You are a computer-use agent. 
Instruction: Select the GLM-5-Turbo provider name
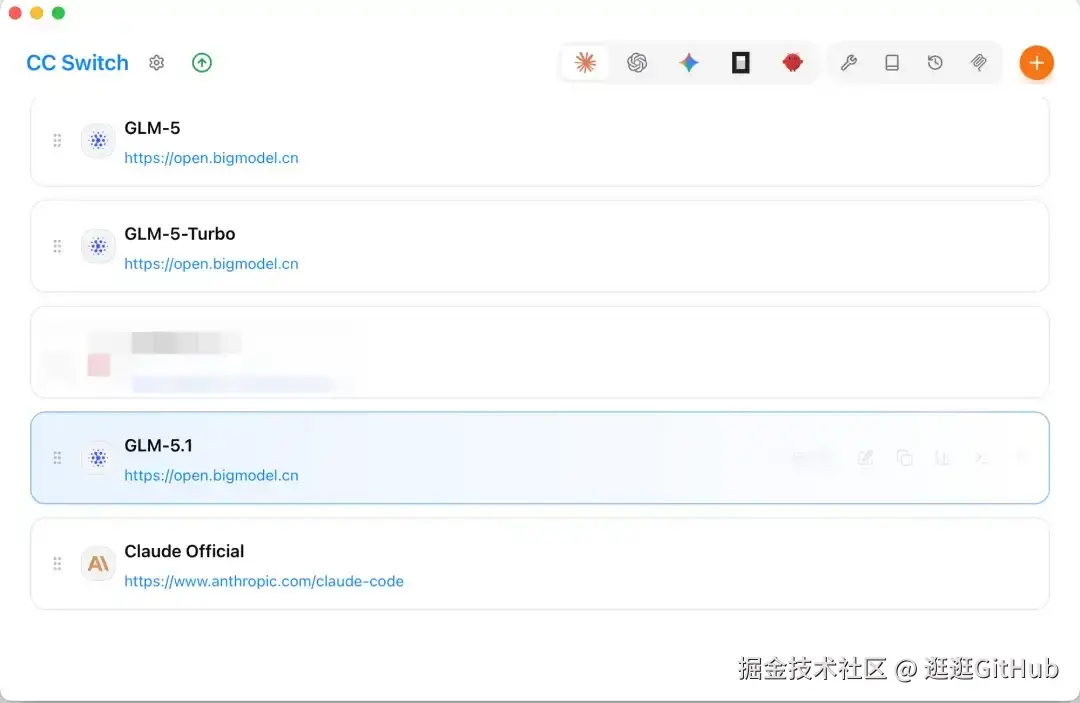click(180, 233)
